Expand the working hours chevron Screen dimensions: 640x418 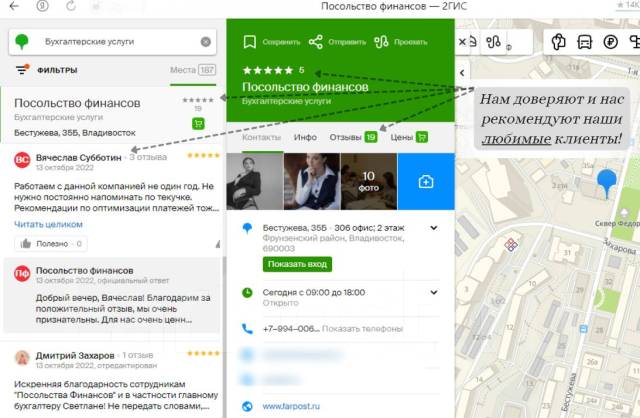pos(434,292)
